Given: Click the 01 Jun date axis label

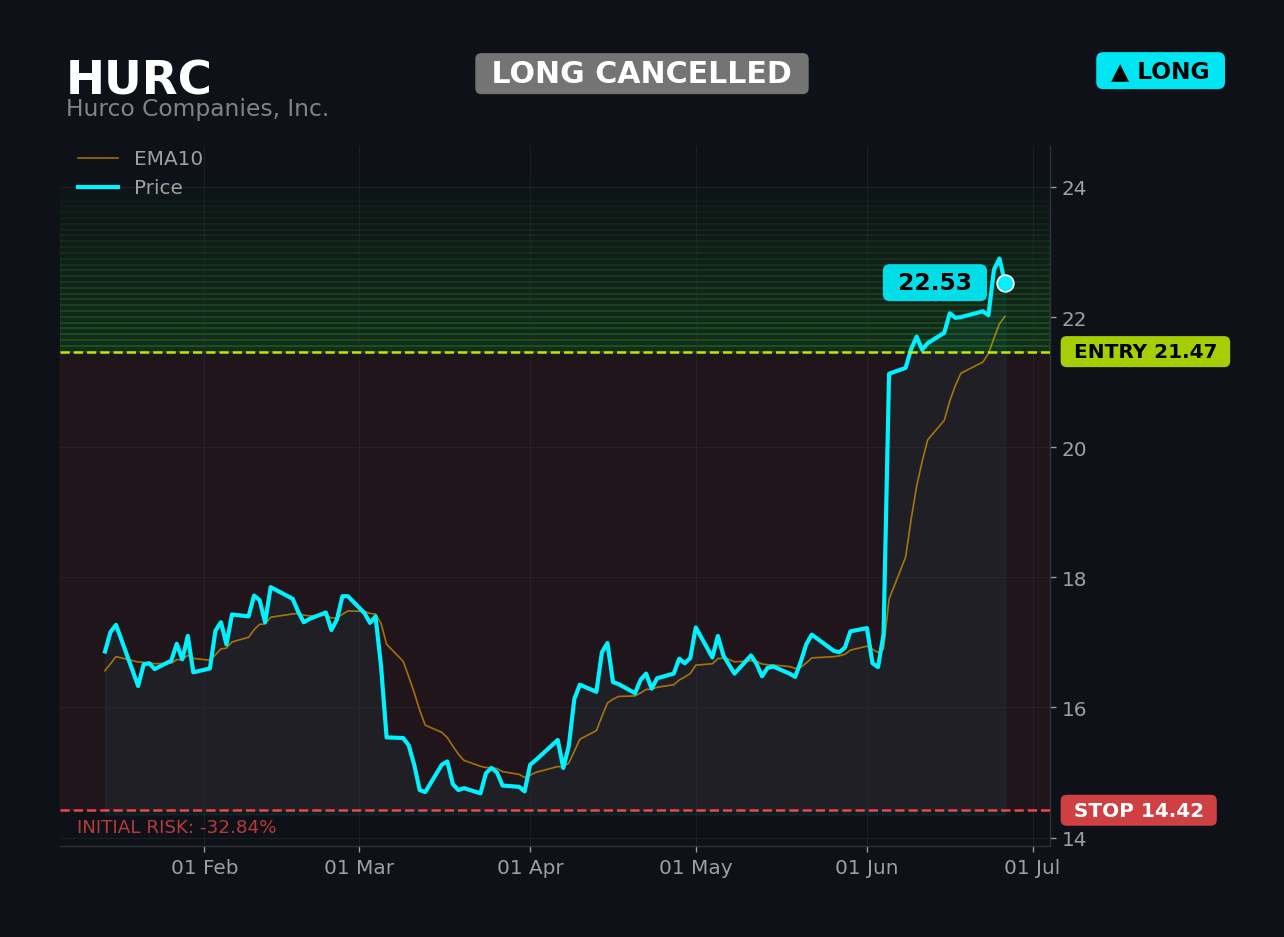Looking at the screenshot, I should click(867, 868).
